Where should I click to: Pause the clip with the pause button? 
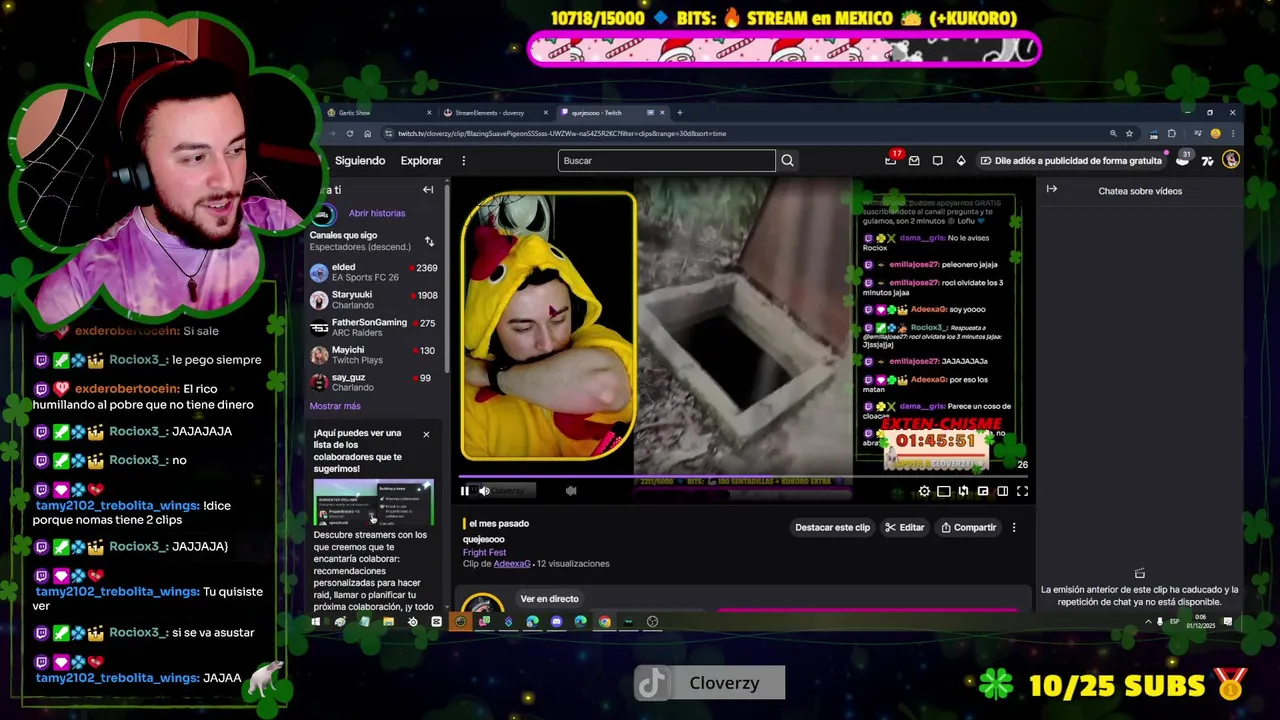(x=465, y=491)
